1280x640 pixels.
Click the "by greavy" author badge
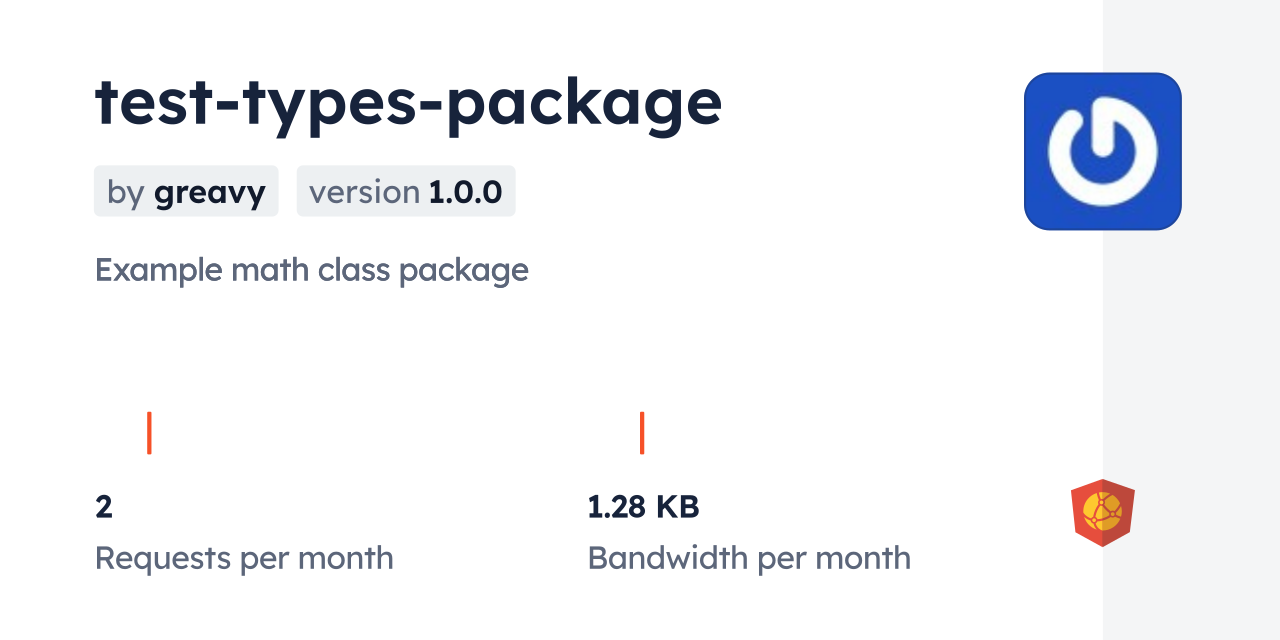point(186,191)
